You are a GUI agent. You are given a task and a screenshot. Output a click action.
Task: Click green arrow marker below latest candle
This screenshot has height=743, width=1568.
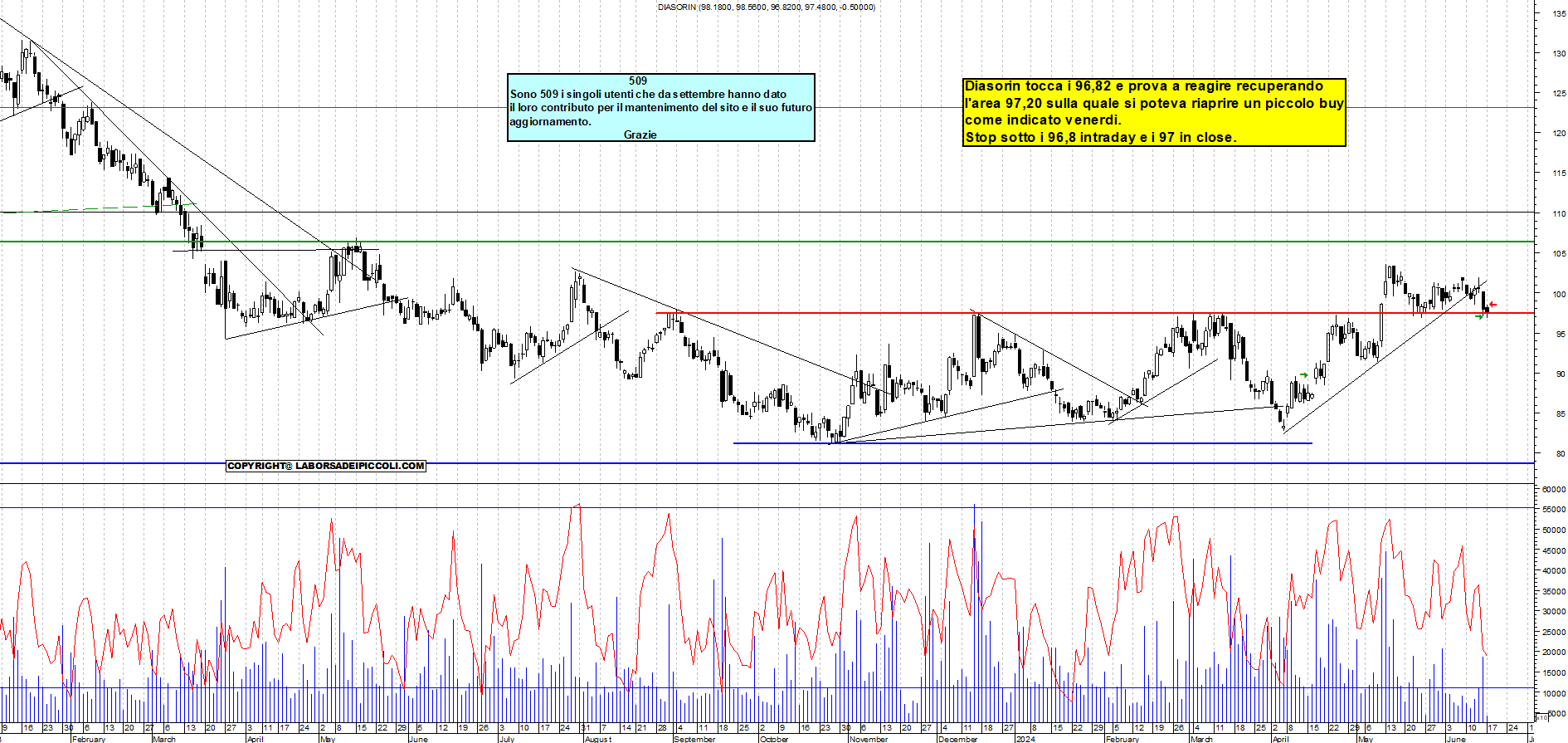pos(1479,316)
